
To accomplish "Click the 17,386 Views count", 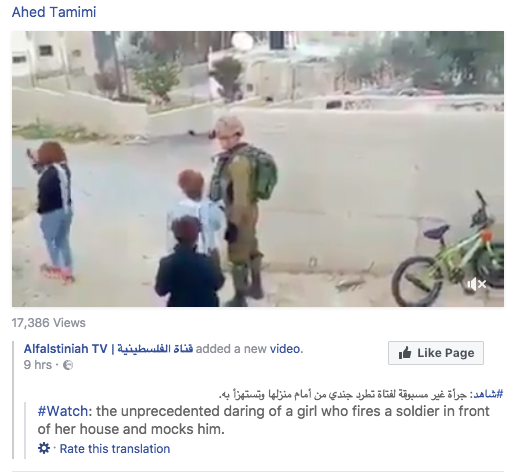I will click(x=49, y=323).
